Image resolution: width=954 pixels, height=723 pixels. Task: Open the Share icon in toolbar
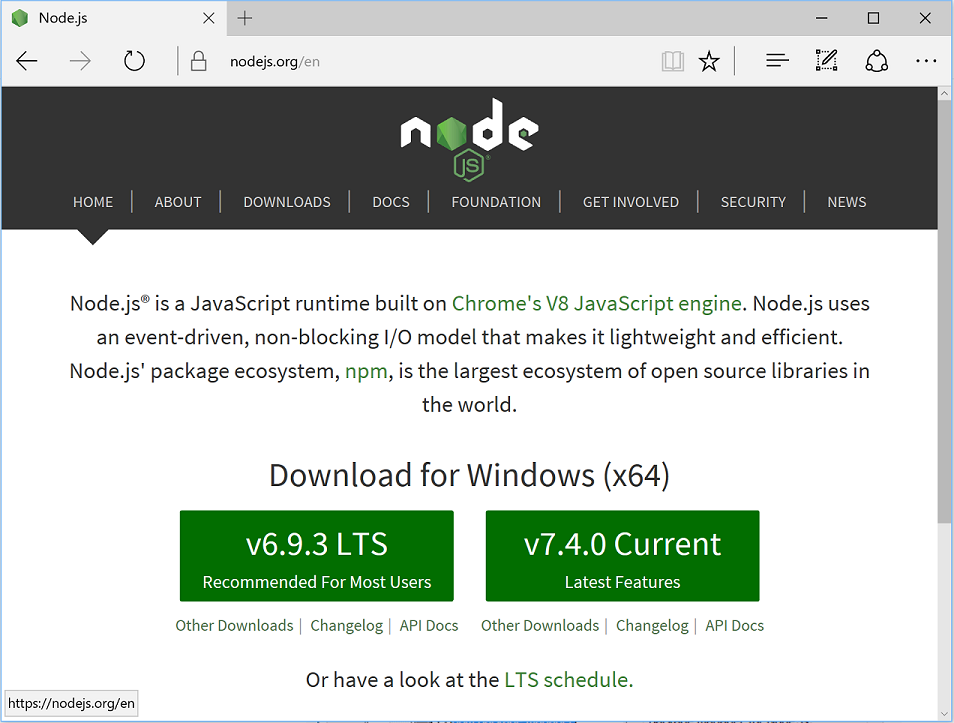click(x=876, y=62)
